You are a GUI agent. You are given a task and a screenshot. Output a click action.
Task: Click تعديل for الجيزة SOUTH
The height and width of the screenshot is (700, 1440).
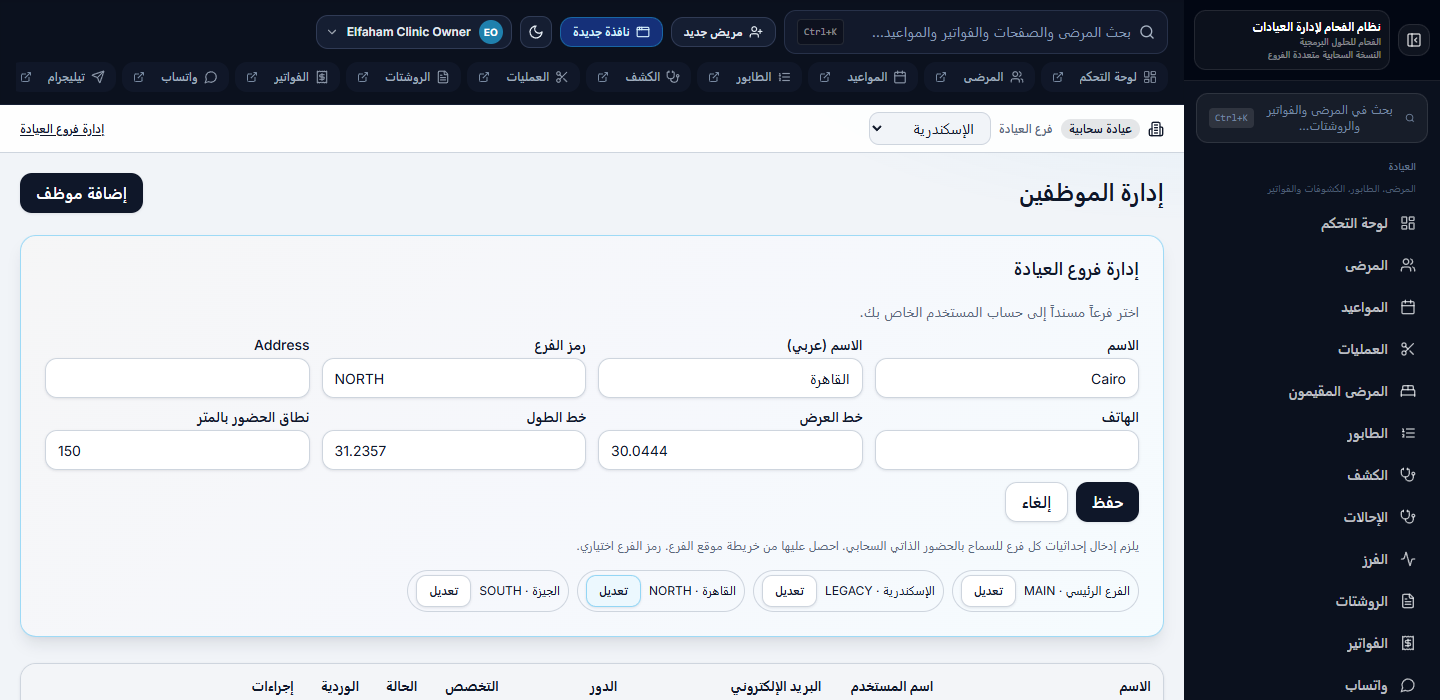point(443,591)
